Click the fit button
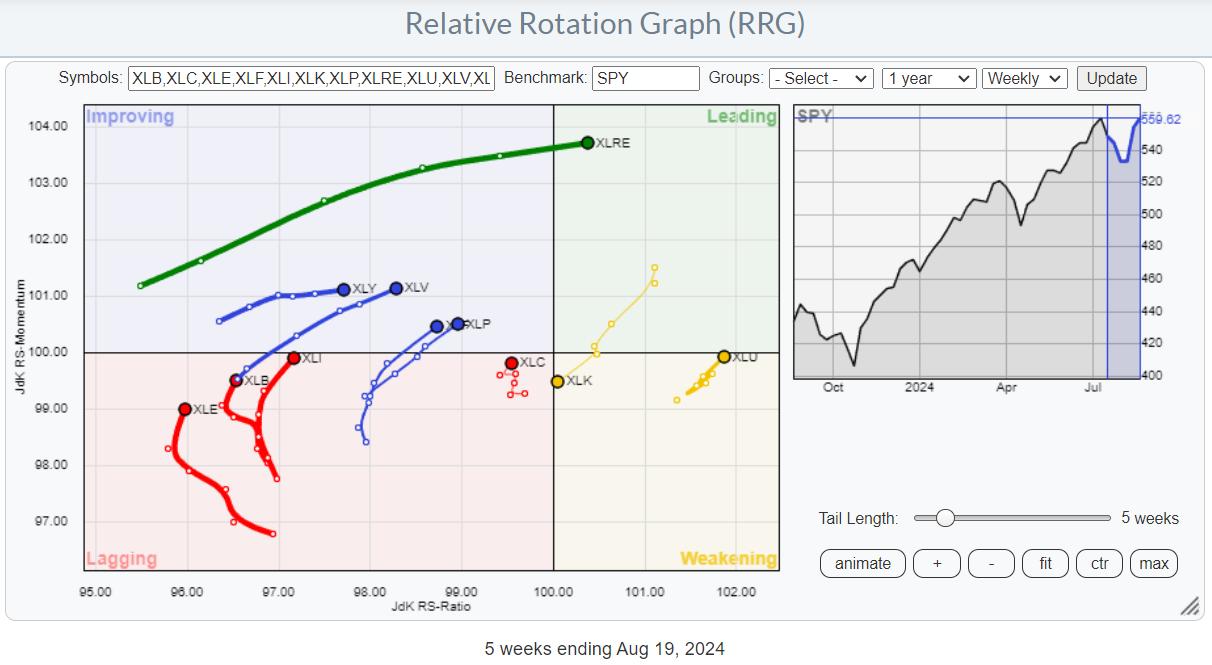Viewport: 1212px width, 665px height. (x=1045, y=563)
